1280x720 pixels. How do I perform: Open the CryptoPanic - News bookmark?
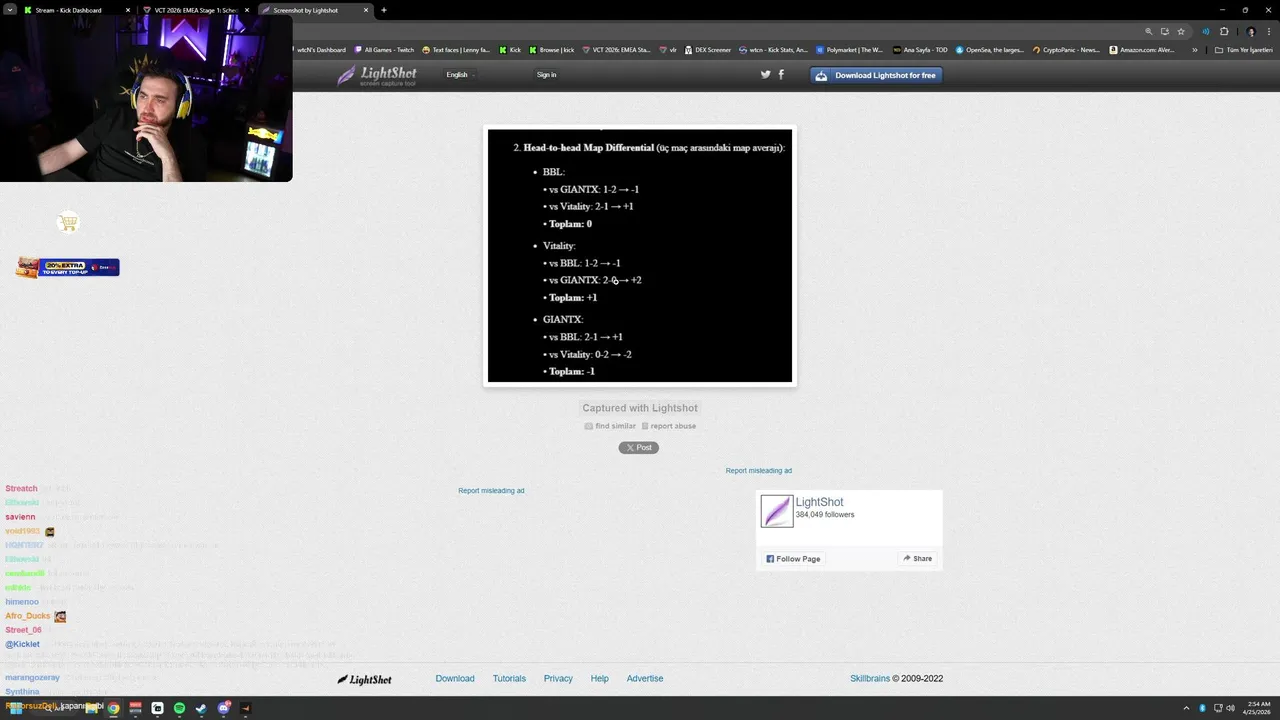(x=1066, y=49)
